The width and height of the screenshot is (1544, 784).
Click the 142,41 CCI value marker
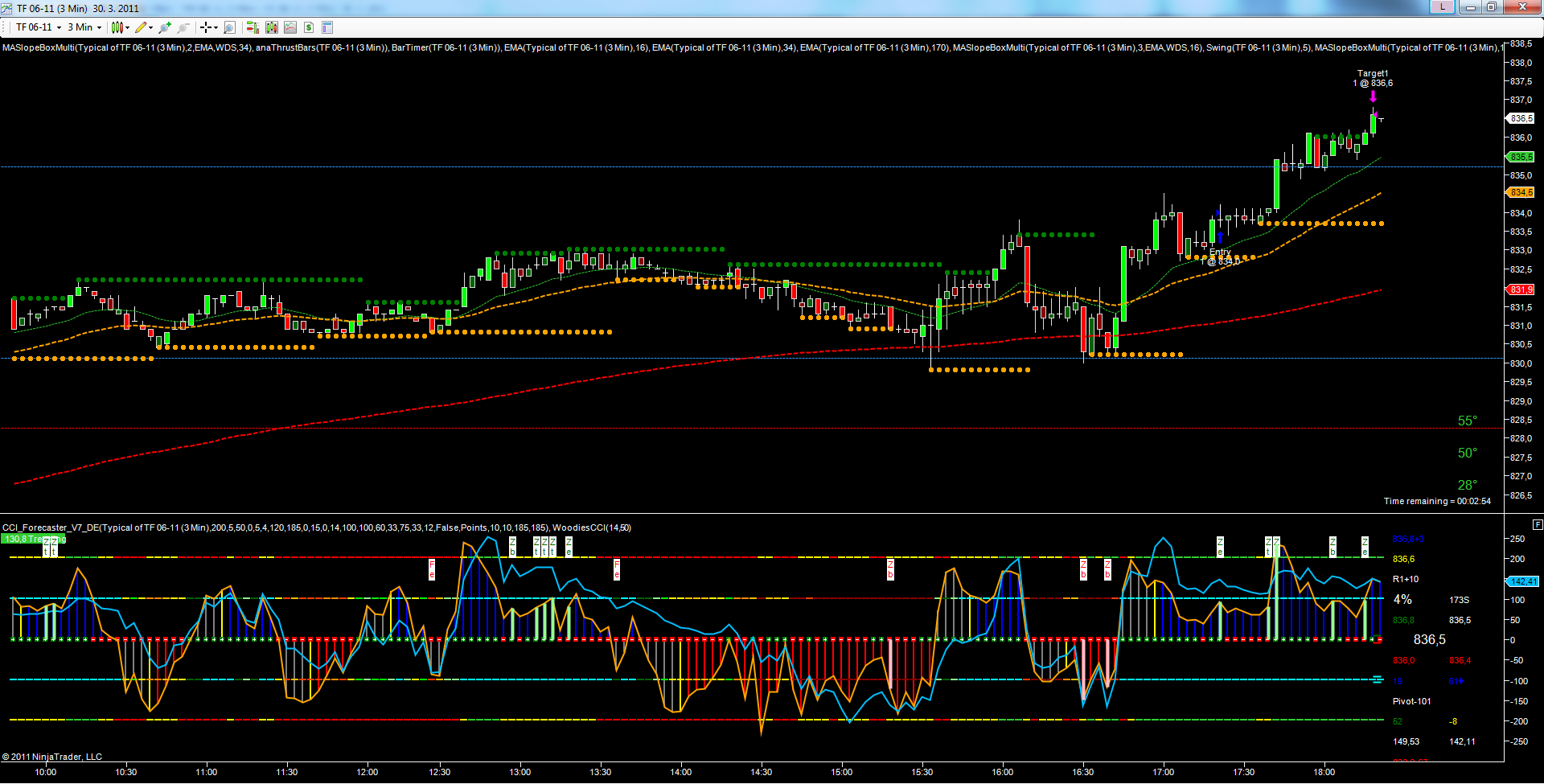tap(1522, 581)
